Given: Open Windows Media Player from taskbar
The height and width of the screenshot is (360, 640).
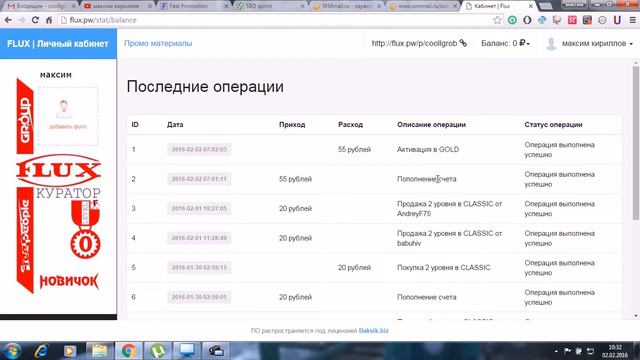Looking at the screenshot, I should coord(70,351).
